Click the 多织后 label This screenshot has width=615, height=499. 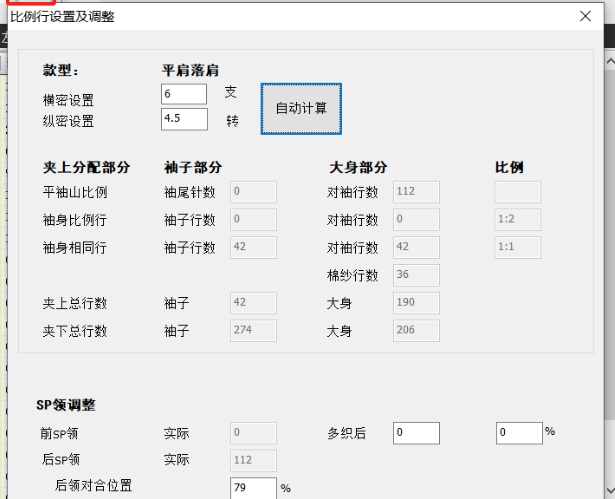coord(346,433)
